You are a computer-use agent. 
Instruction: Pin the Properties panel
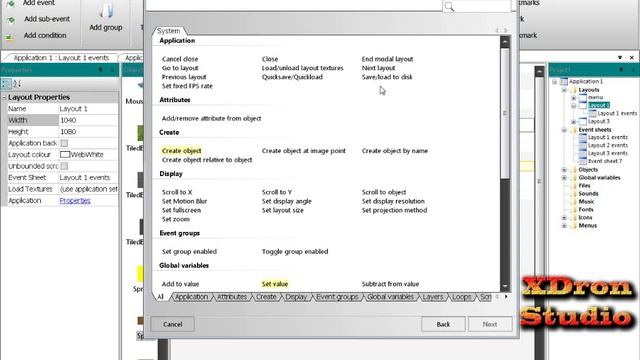100,70
